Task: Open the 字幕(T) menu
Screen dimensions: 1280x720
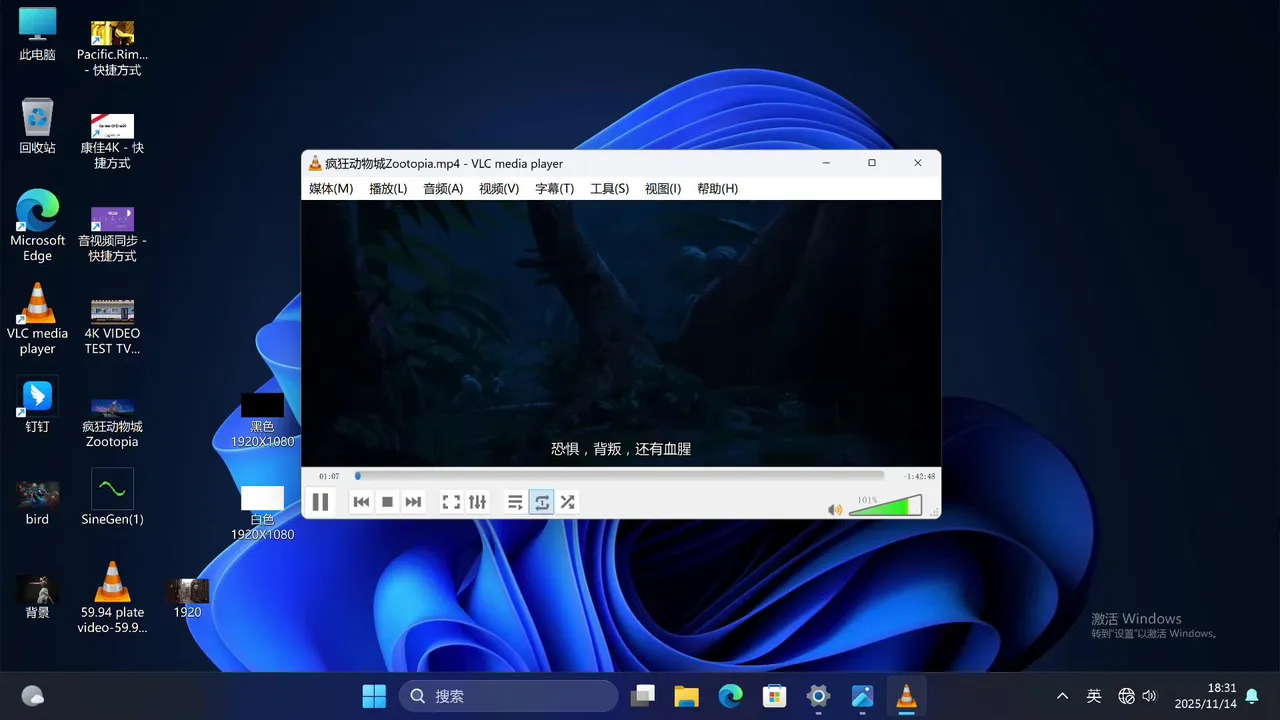Action: pos(554,189)
